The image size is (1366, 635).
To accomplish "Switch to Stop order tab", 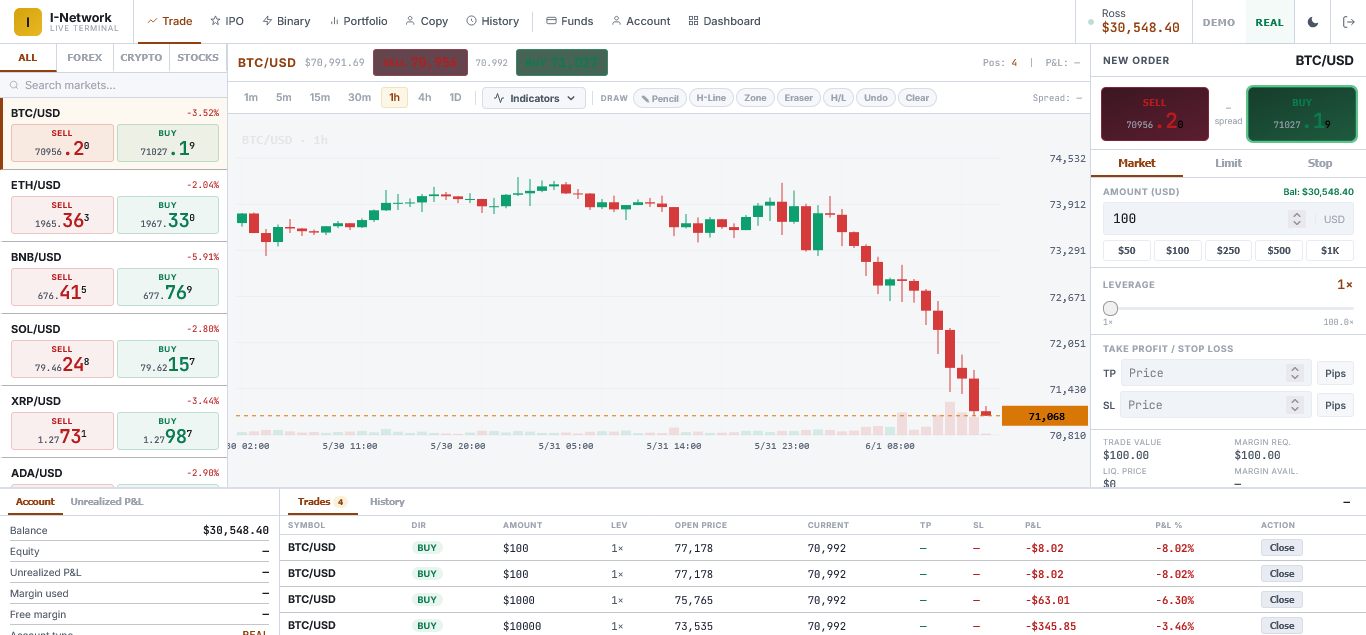I will coord(1320,163).
